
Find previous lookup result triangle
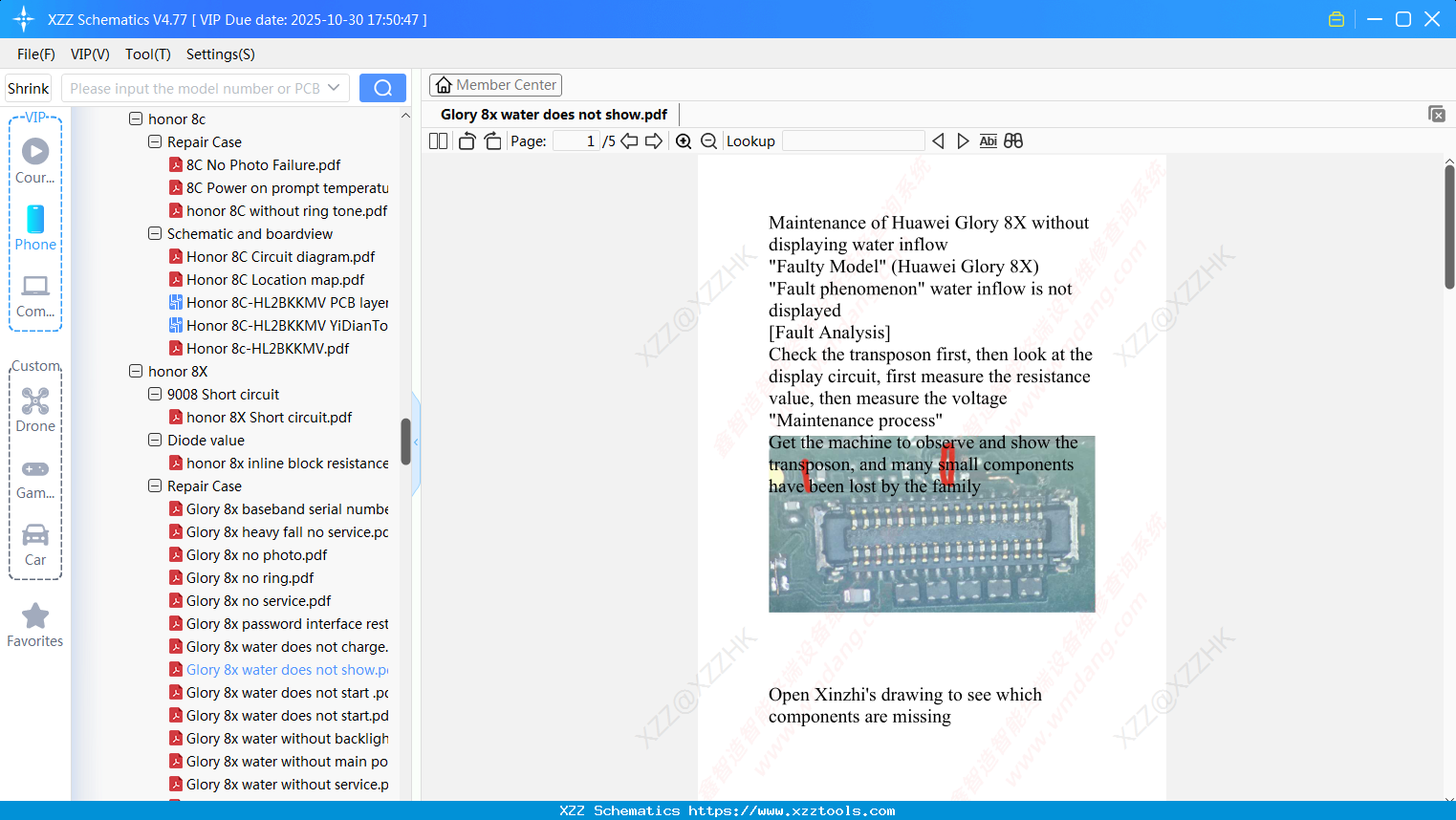(938, 140)
